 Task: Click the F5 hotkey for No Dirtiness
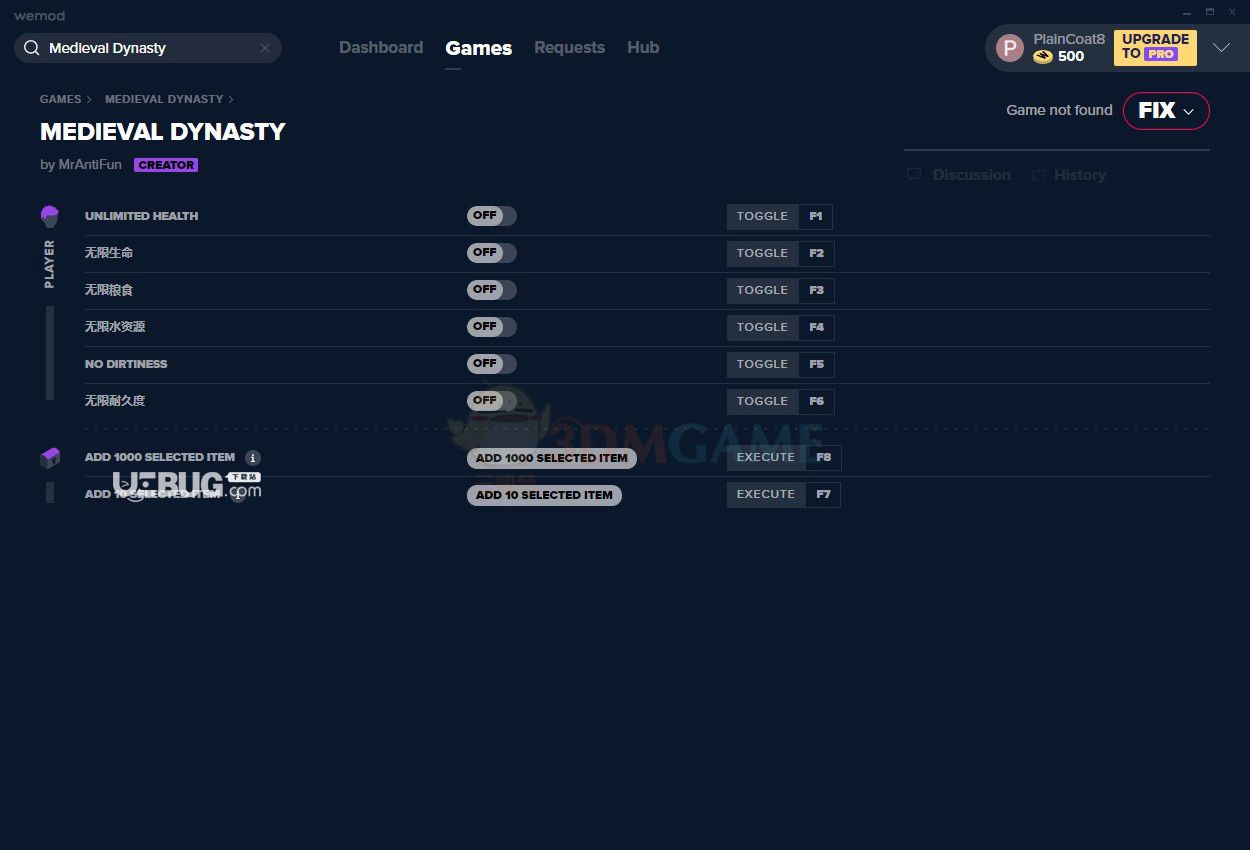[816, 364]
